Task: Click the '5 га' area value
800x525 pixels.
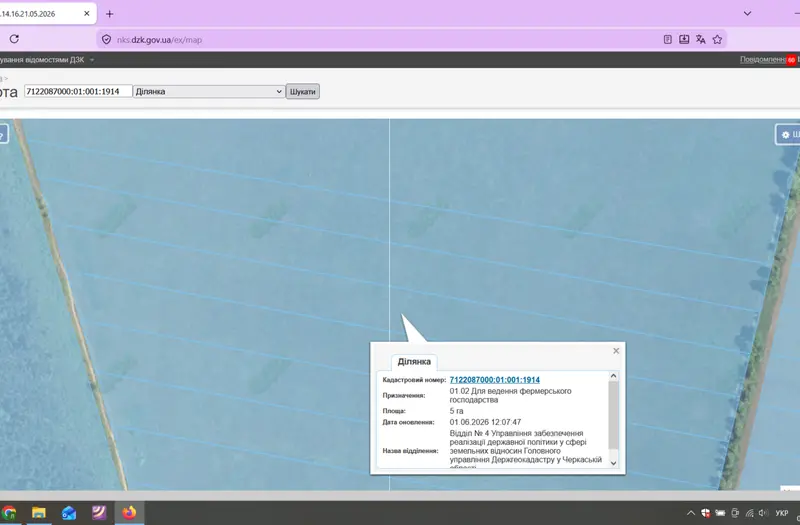Action: click(456, 411)
